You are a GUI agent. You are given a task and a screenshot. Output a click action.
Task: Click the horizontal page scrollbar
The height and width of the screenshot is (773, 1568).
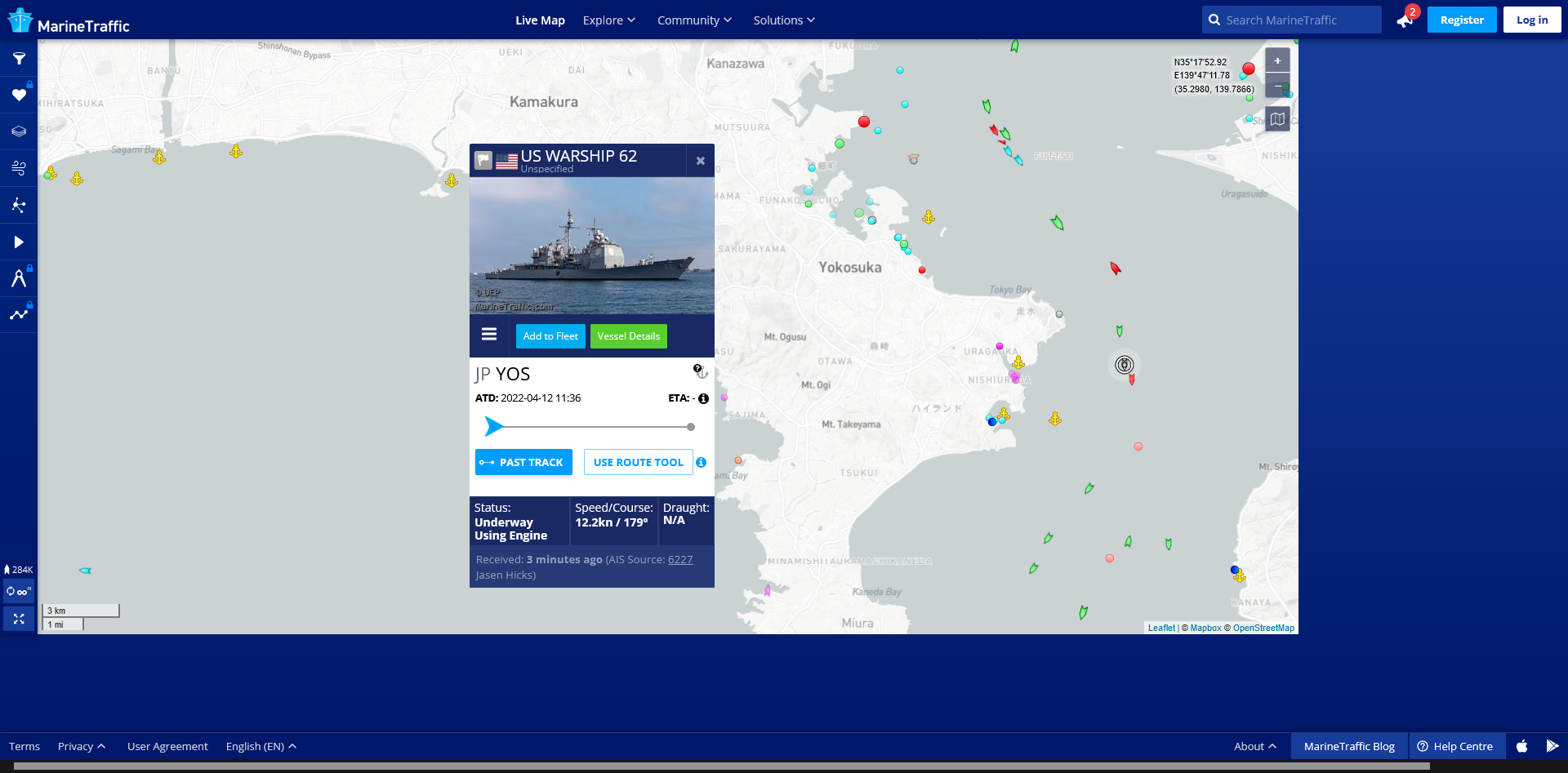pyautogui.click(x=722, y=766)
